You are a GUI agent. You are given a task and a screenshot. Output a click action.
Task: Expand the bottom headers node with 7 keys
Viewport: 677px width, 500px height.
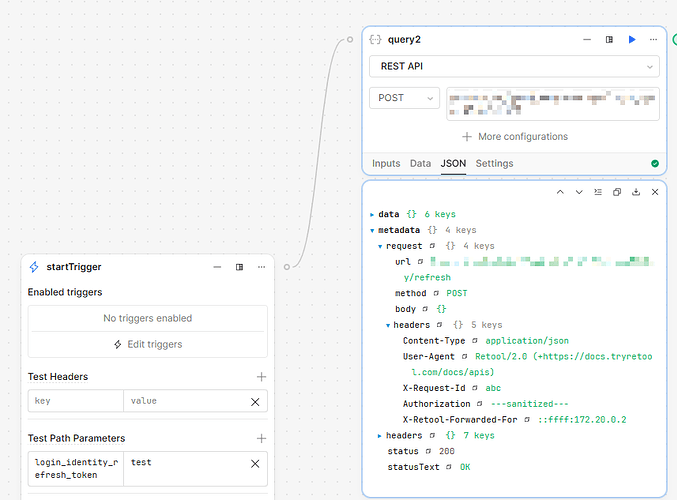[x=381, y=436]
